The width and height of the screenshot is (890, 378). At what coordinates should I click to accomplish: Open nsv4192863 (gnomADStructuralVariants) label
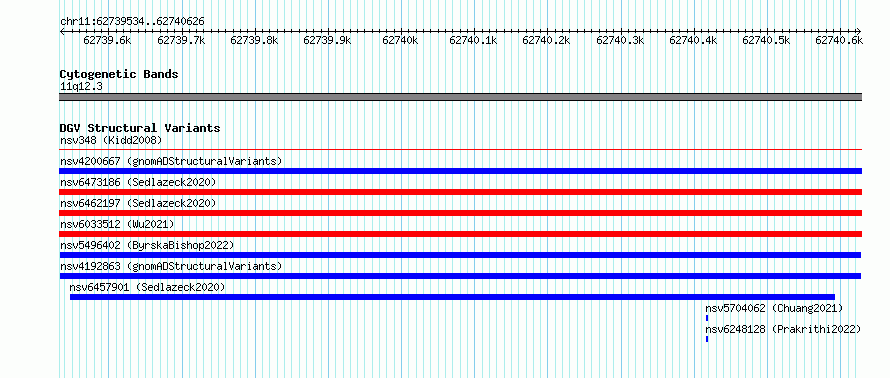[x=171, y=266]
